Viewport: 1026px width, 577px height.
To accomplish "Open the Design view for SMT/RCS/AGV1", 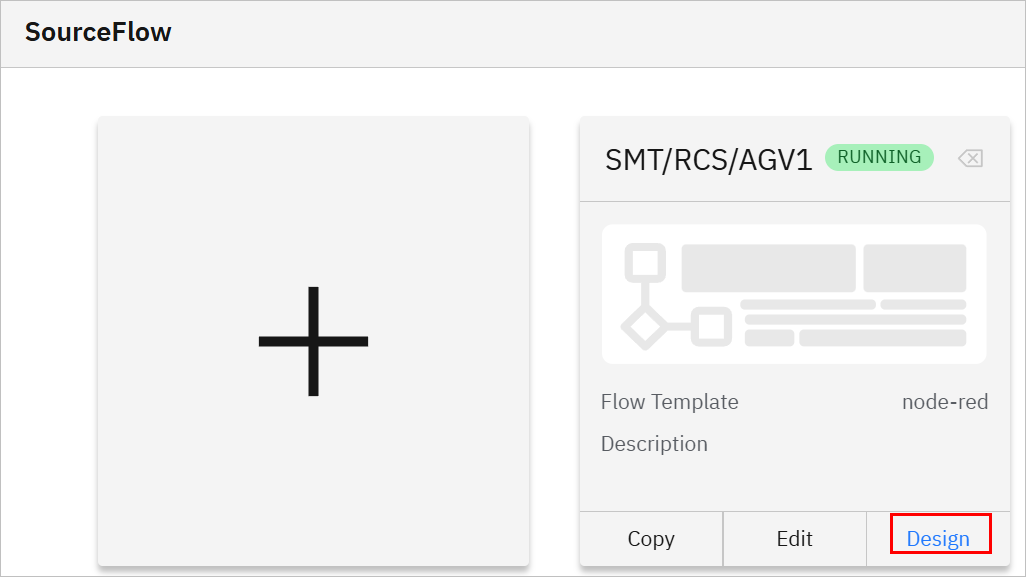I will point(938,538).
